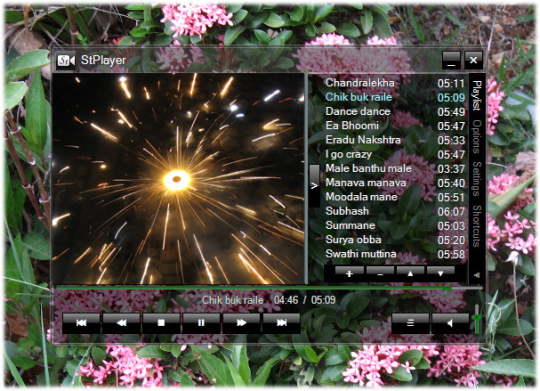Switch to the Settings tab
The image size is (540, 391).
click(477, 179)
